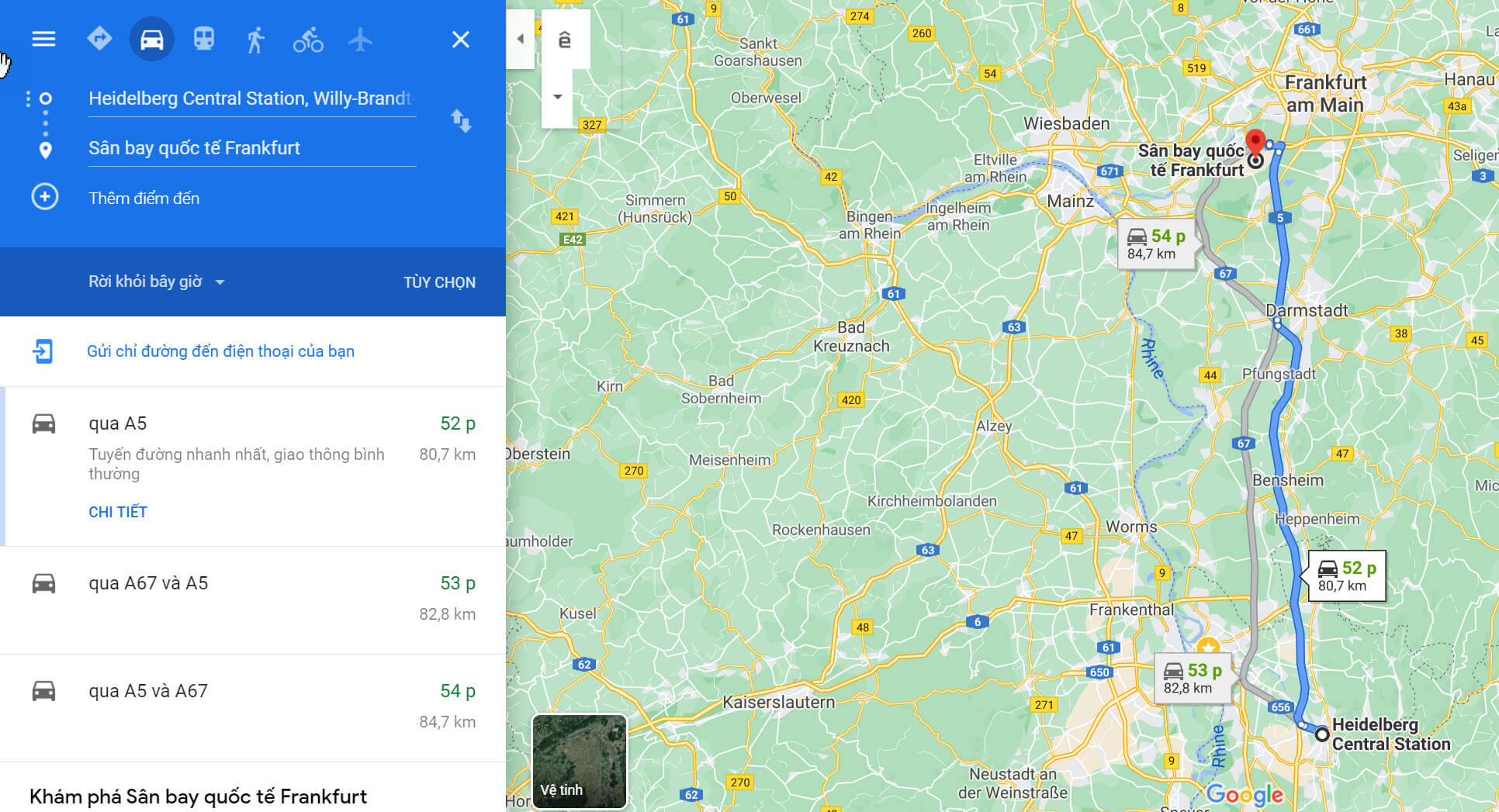Click Heppenheim town label on map
The image size is (1499, 812).
point(1318,520)
